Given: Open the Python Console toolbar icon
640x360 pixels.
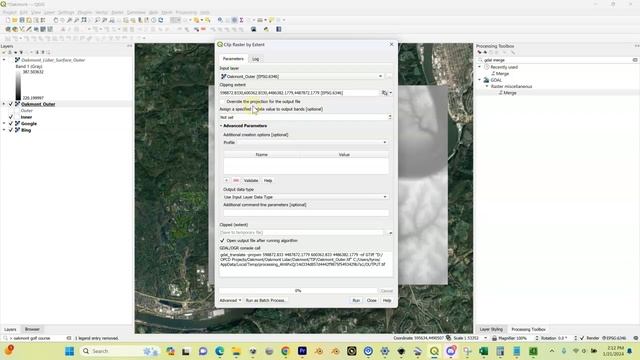Looking at the screenshot, I should pyautogui.click(x=266, y=29).
